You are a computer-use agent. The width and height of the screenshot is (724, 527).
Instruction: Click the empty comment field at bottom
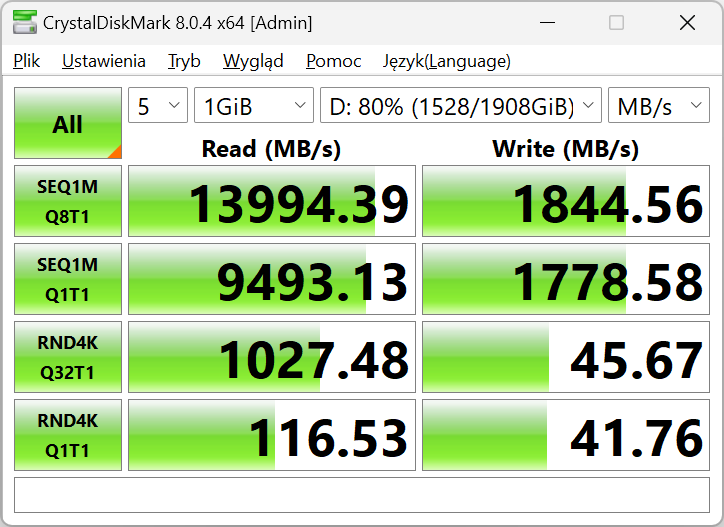pos(362,495)
